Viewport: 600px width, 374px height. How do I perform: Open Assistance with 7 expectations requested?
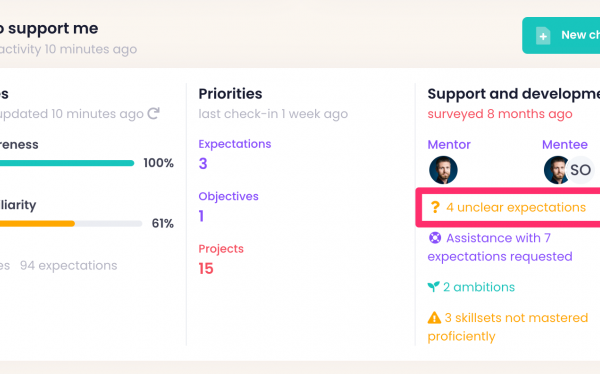point(500,247)
